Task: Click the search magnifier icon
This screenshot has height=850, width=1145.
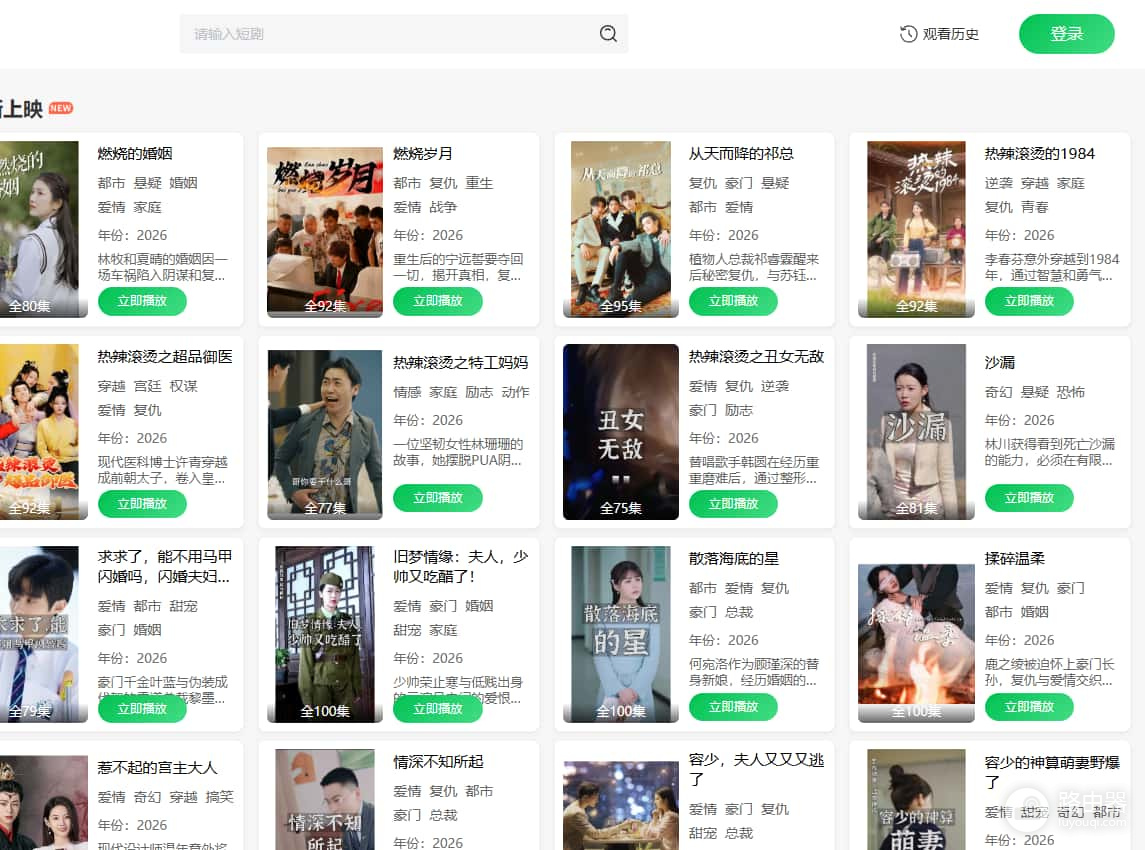Action: point(608,34)
